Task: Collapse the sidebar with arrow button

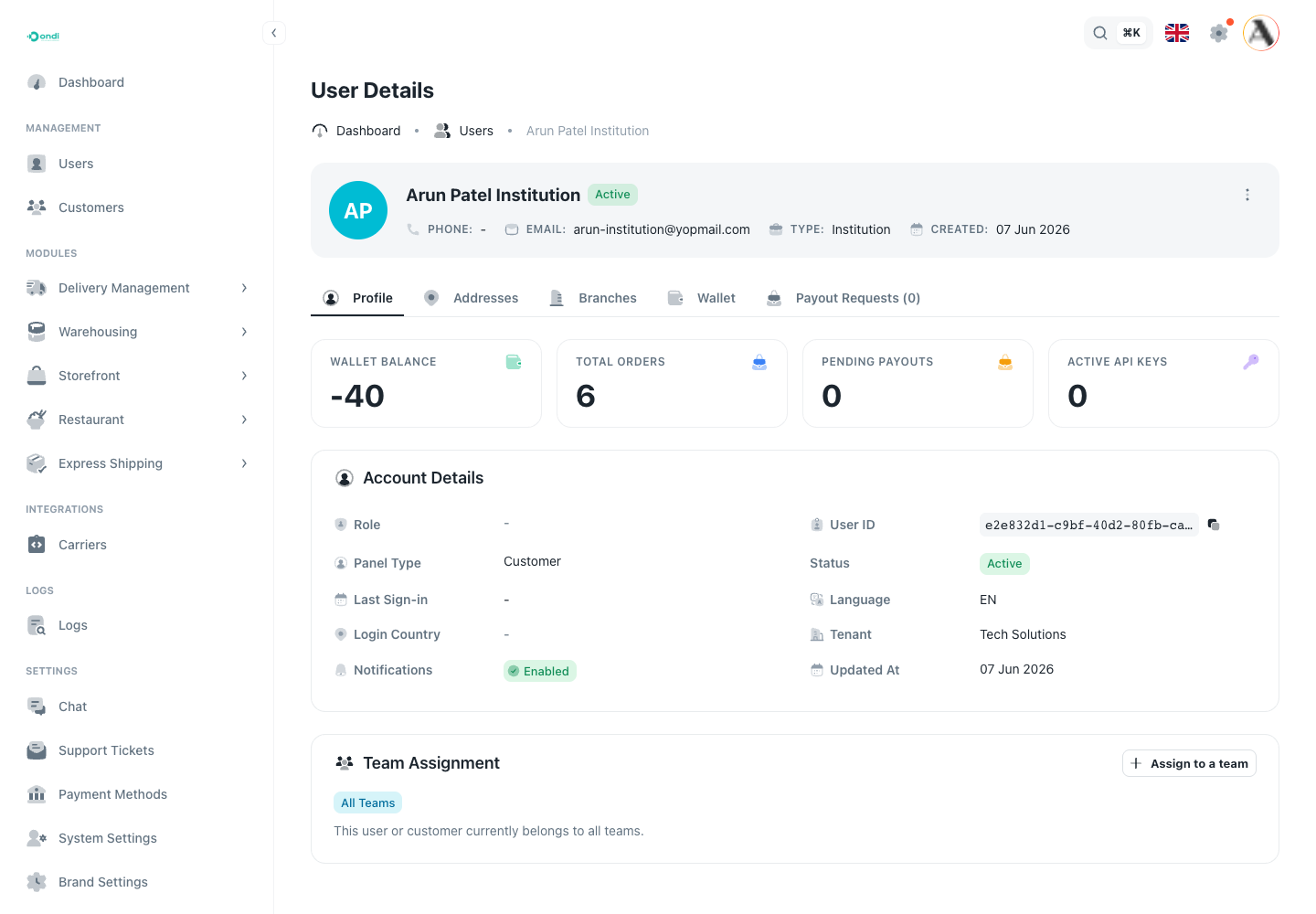Action: click(x=273, y=33)
